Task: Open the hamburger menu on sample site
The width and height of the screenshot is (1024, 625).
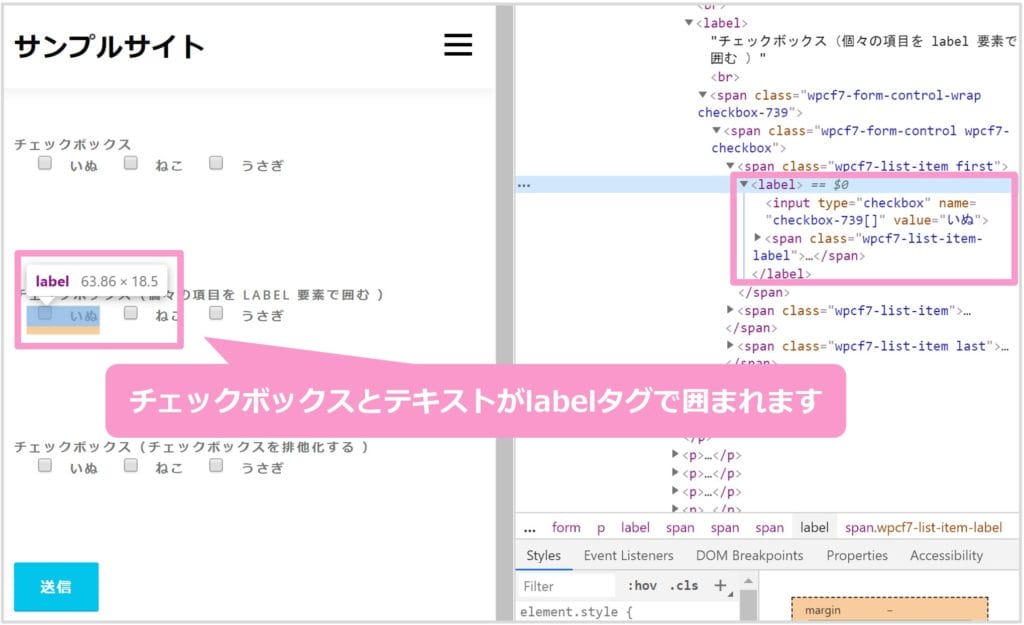Action: pos(458,45)
